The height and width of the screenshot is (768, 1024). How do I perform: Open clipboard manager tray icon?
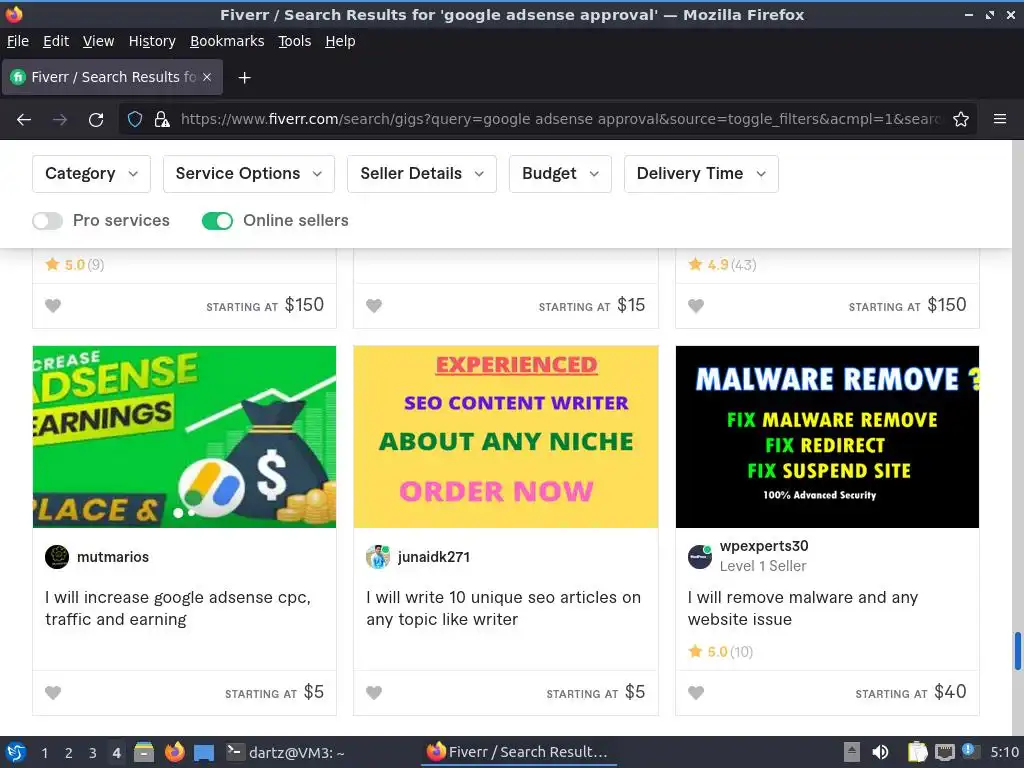(918, 752)
